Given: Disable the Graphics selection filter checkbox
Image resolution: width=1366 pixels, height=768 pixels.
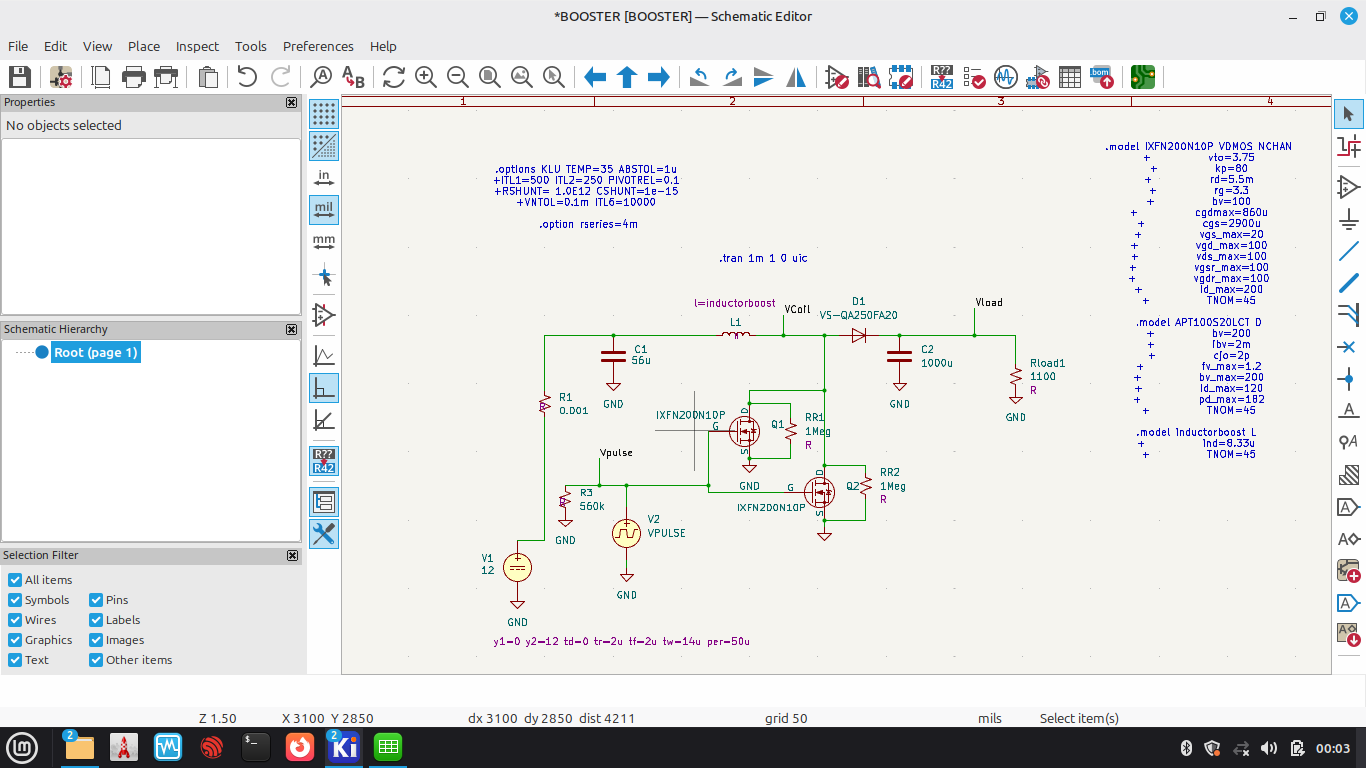Looking at the screenshot, I should pos(15,640).
